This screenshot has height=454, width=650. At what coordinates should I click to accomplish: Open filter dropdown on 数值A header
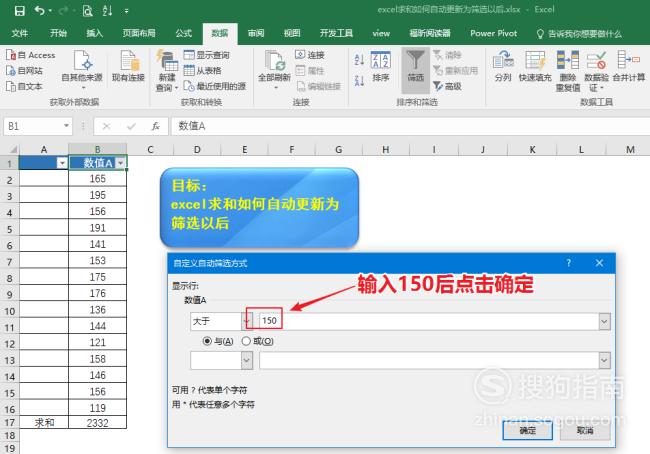121,163
